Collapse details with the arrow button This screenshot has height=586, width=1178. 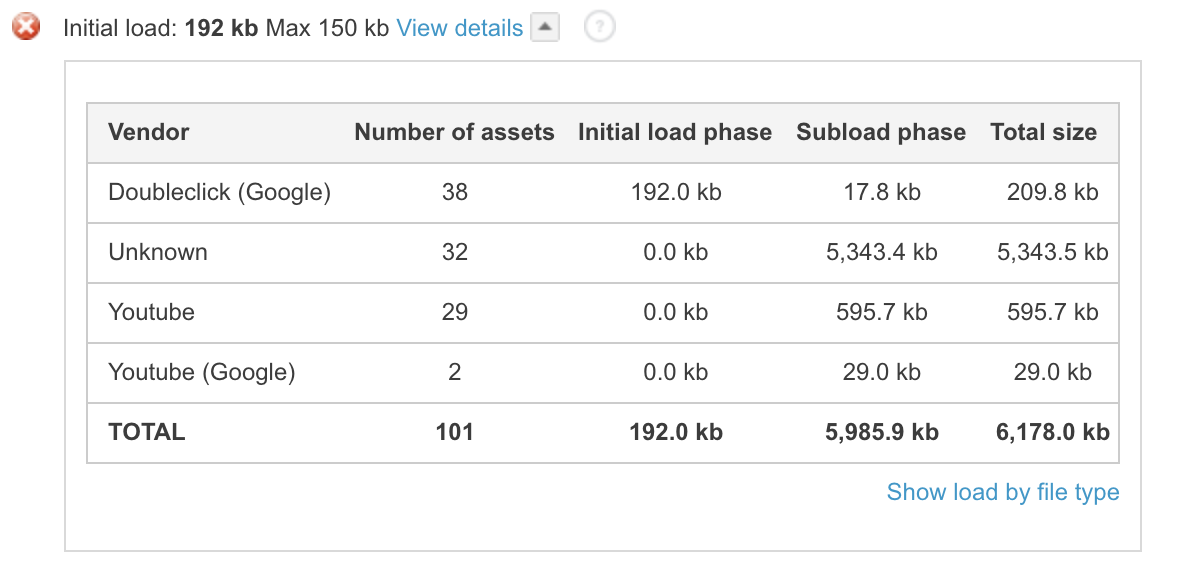pyautogui.click(x=543, y=28)
